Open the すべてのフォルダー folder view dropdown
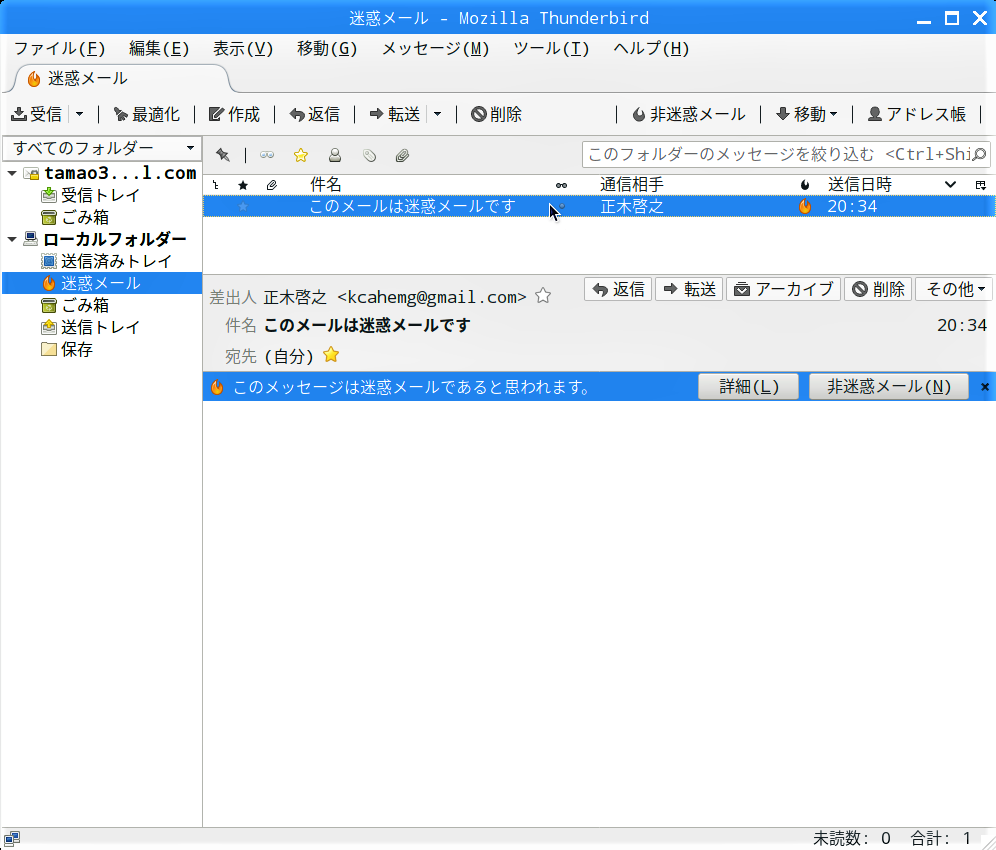The height and width of the screenshot is (850, 996). pyautogui.click(x=102, y=148)
